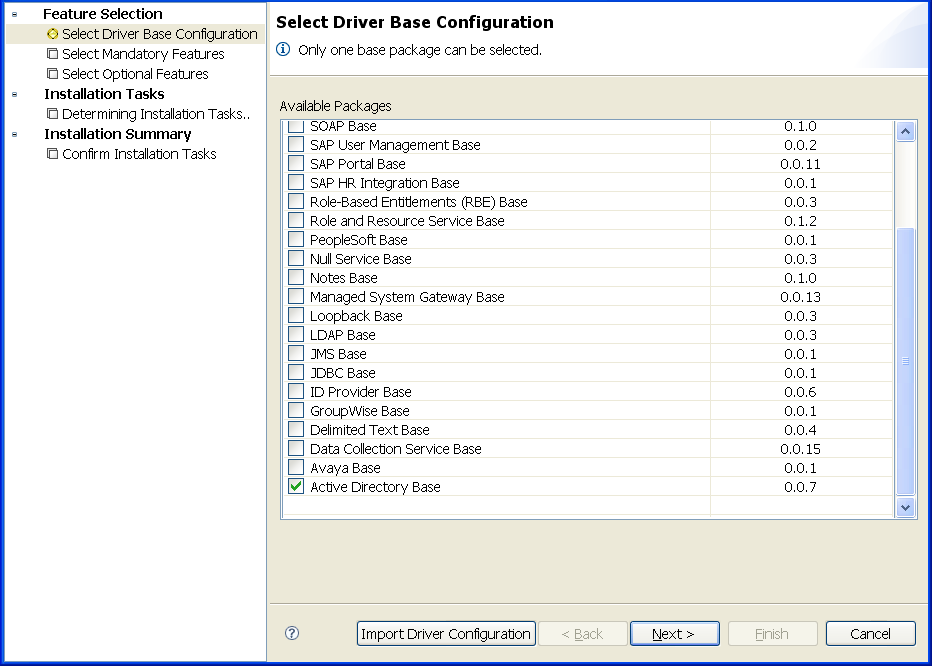Tick the Delimited Text Base checkbox

click(296, 429)
